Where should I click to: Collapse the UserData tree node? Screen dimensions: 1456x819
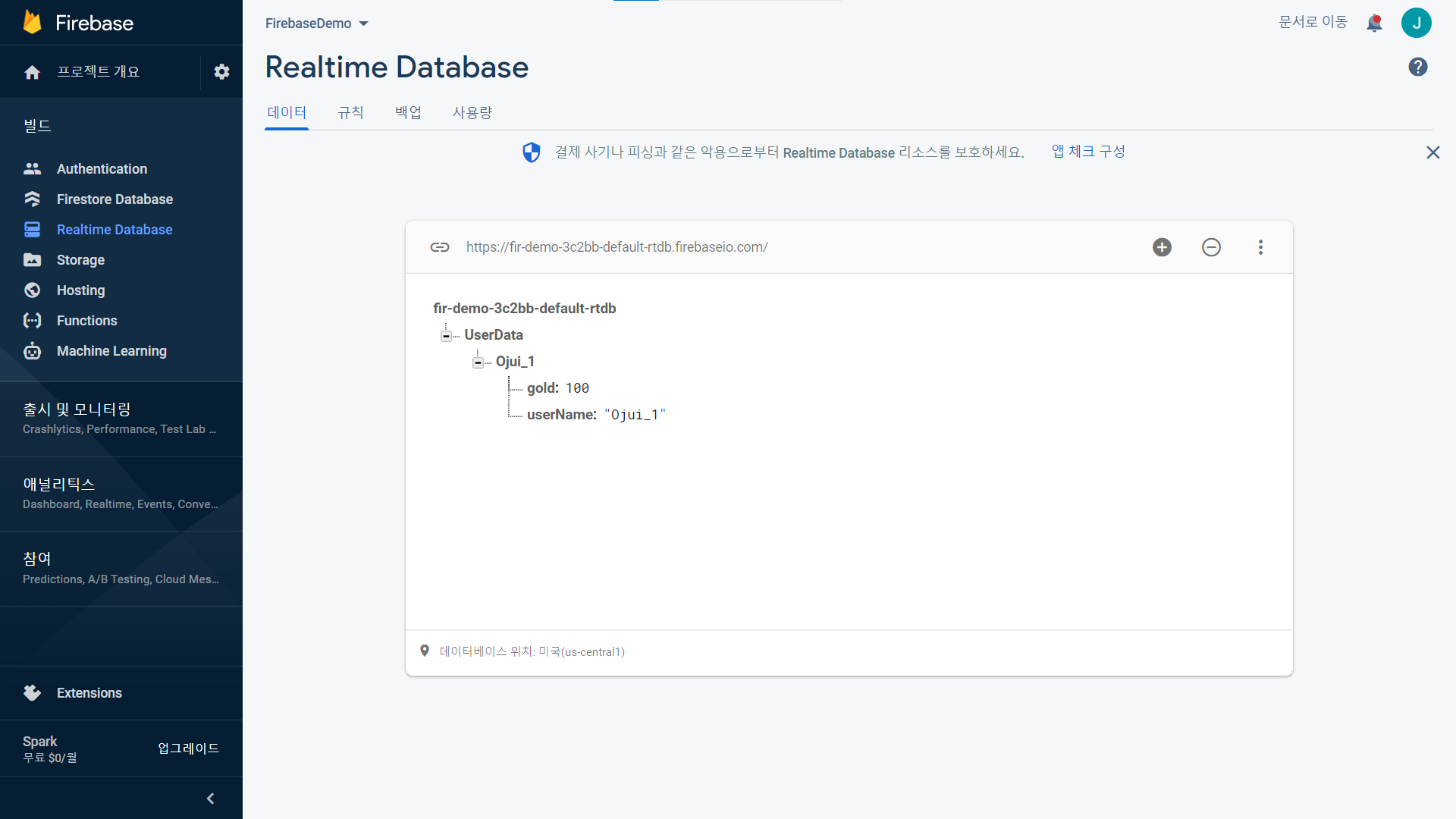tap(446, 335)
